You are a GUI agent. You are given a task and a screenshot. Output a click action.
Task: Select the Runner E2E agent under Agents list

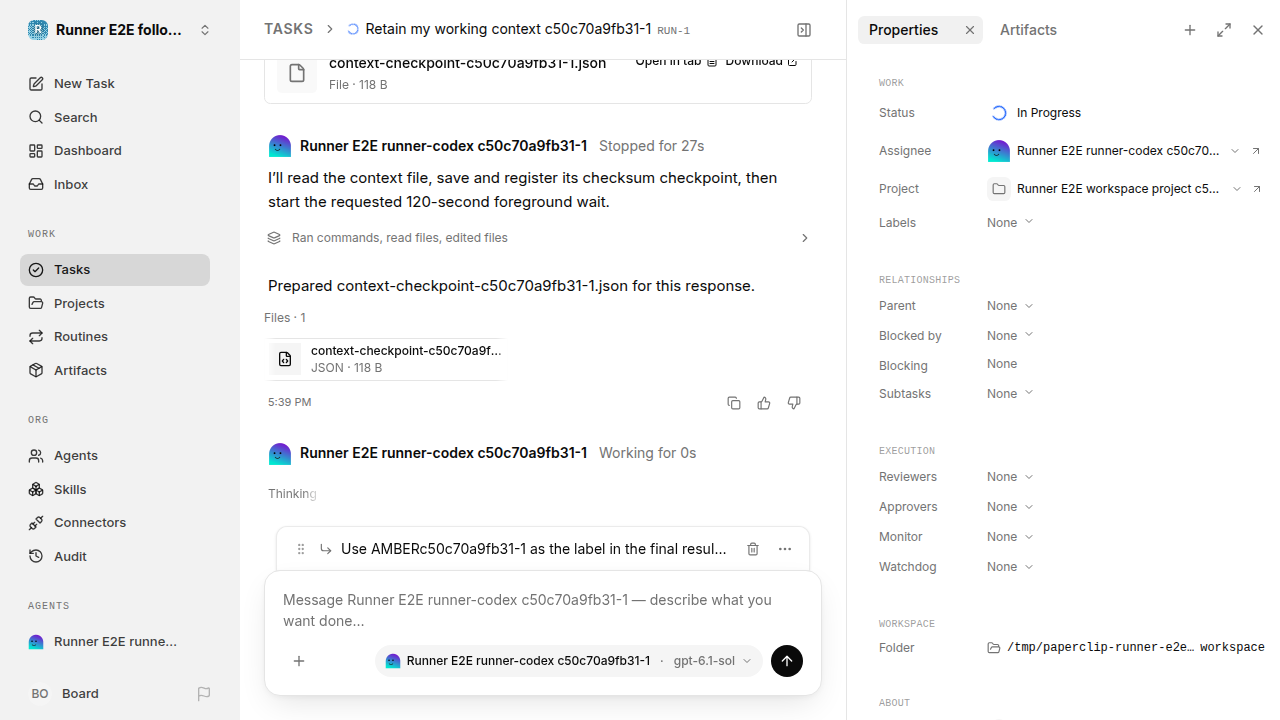pyautogui.click(x=115, y=642)
